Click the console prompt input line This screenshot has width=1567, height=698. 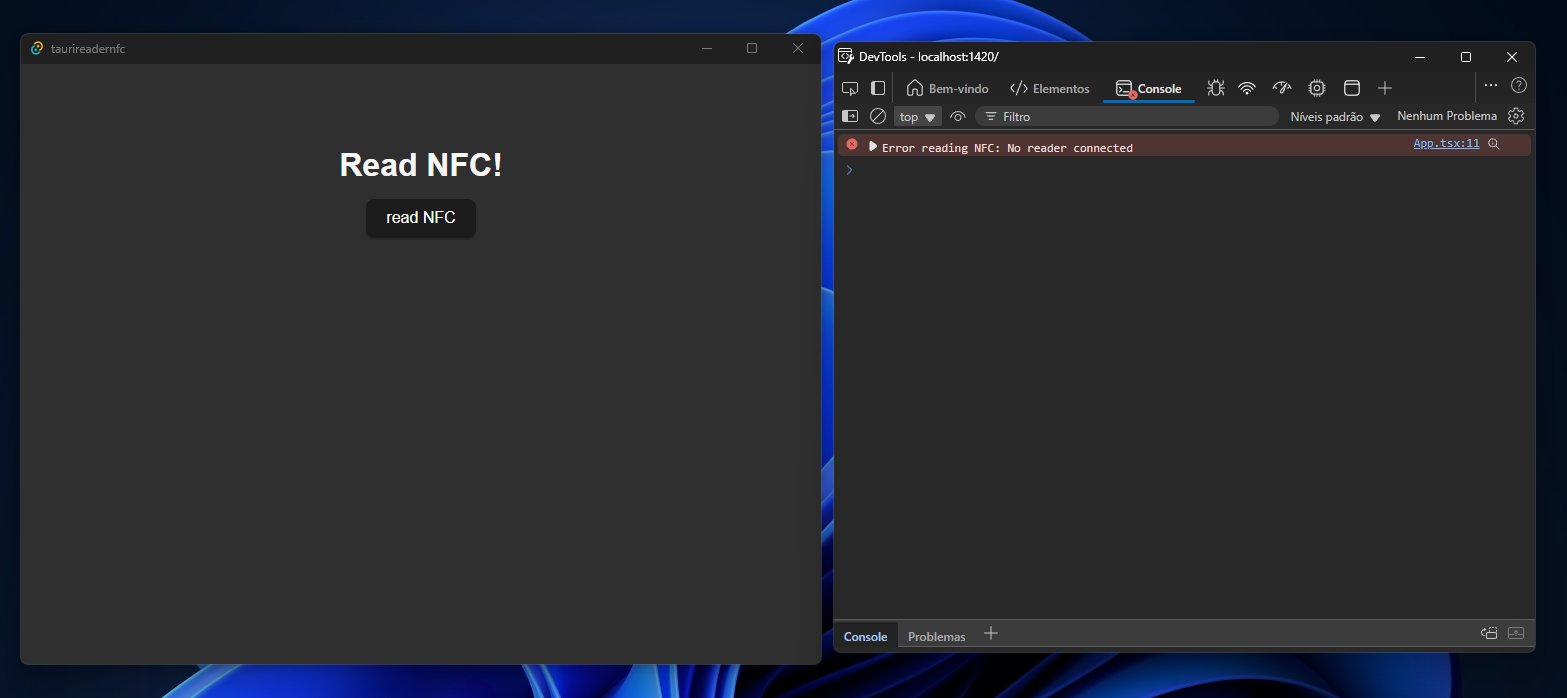[1184, 170]
